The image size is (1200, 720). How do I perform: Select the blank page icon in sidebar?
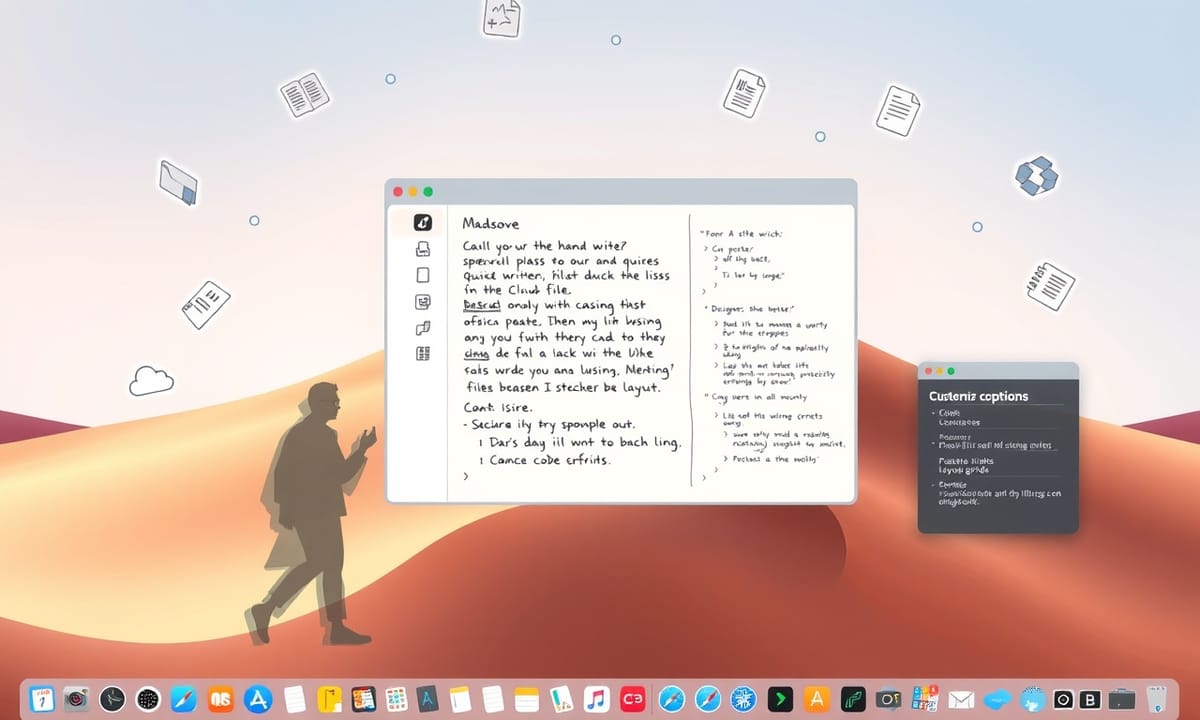pyautogui.click(x=422, y=275)
